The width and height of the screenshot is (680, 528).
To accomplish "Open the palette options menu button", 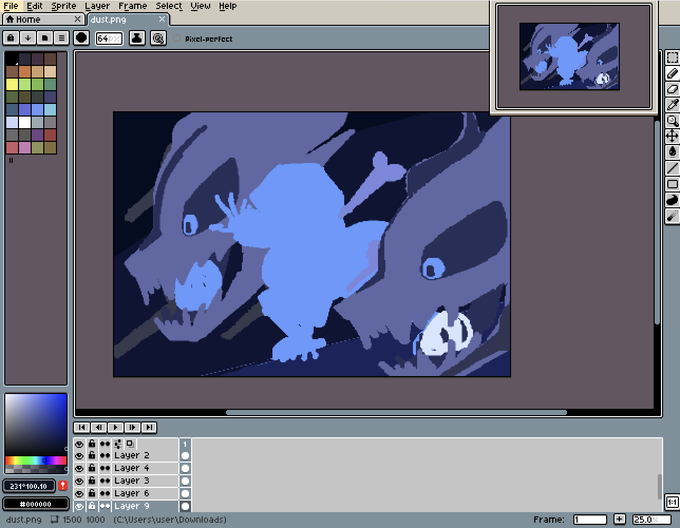I will (62, 38).
